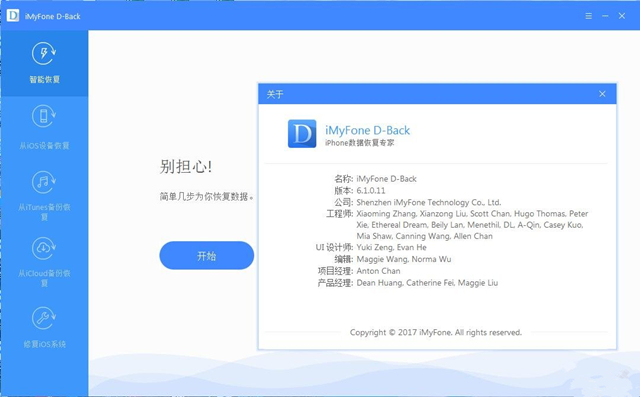Viewport: 640px width, 397px height.
Task: Click the iMyFone D-Back heading in dialog
Action: [367, 130]
